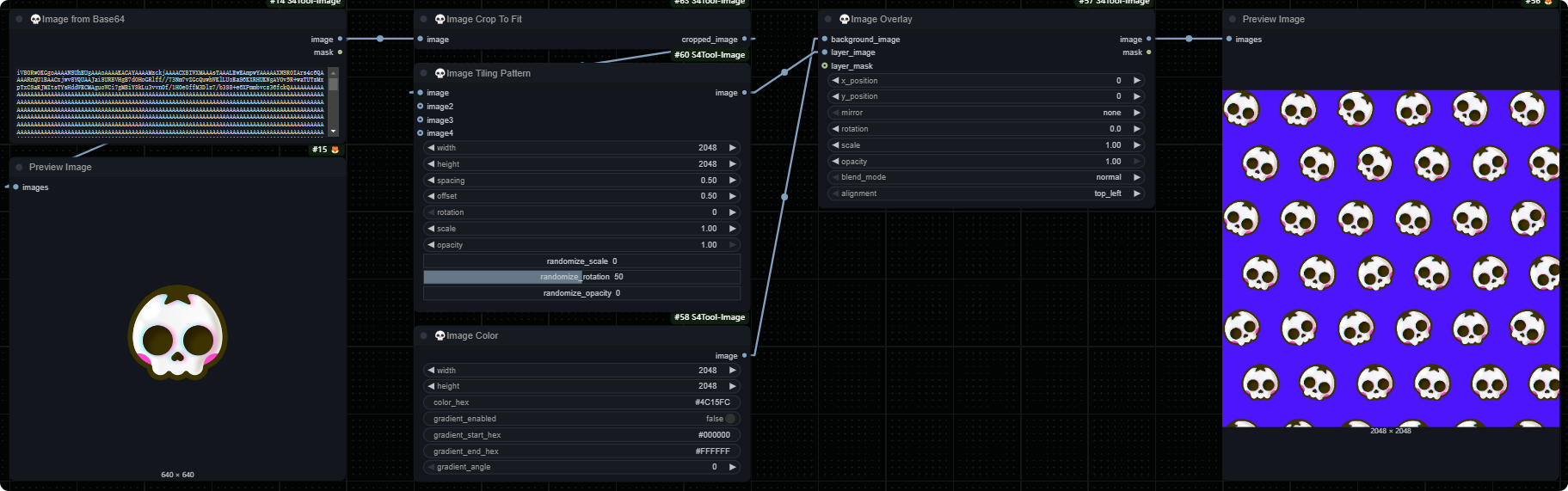
Task: Click the layer_mask input socket on Image Overlay
Action: click(x=825, y=66)
